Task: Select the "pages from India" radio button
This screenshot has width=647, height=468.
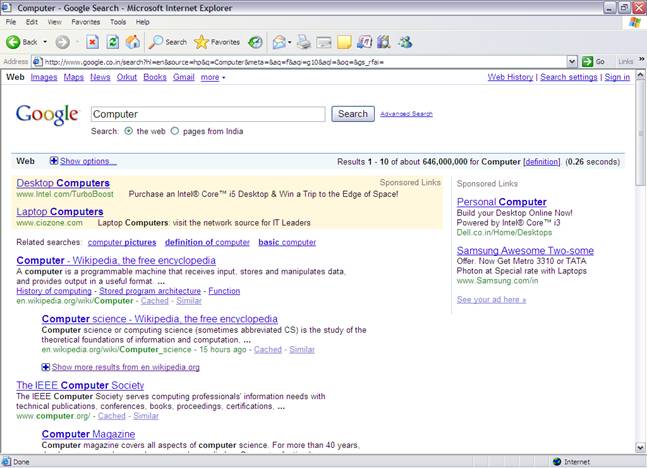Action: (175, 131)
